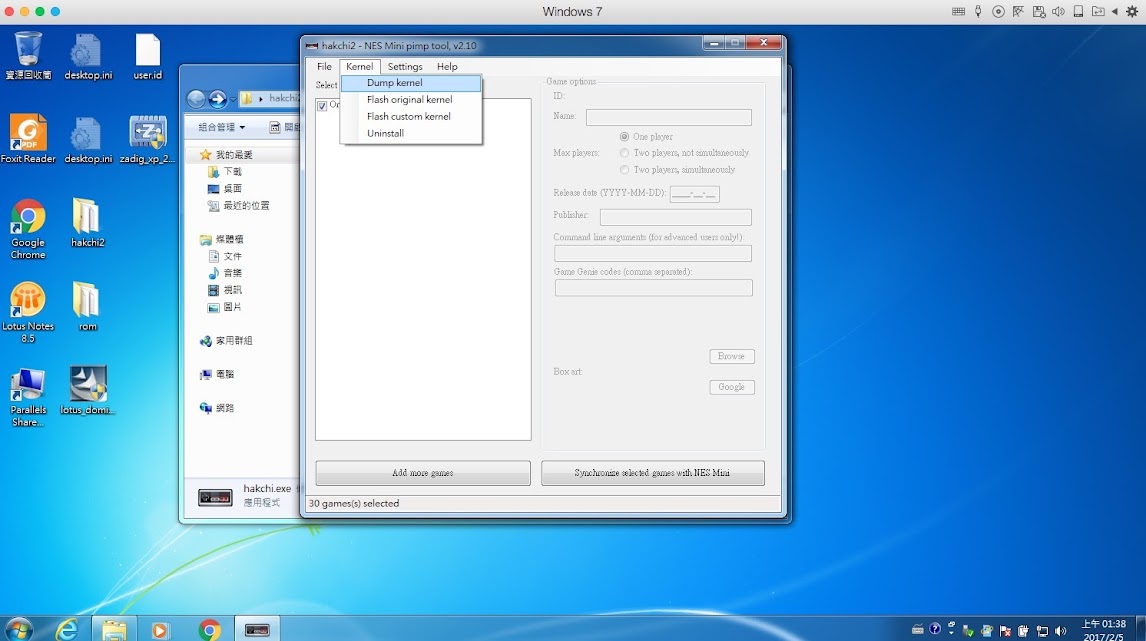Select the zadig_xp_2 desktop icon
This screenshot has width=1146, height=641.
[148, 139]
